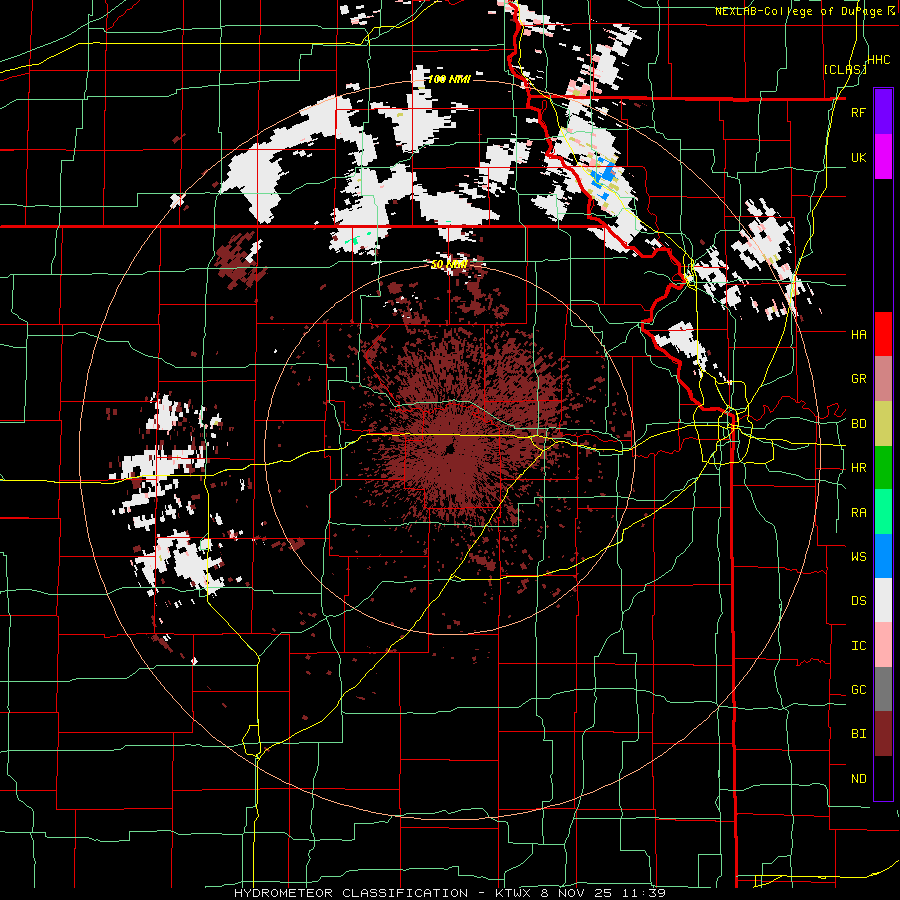Click the HA legend label

(858, 335)
